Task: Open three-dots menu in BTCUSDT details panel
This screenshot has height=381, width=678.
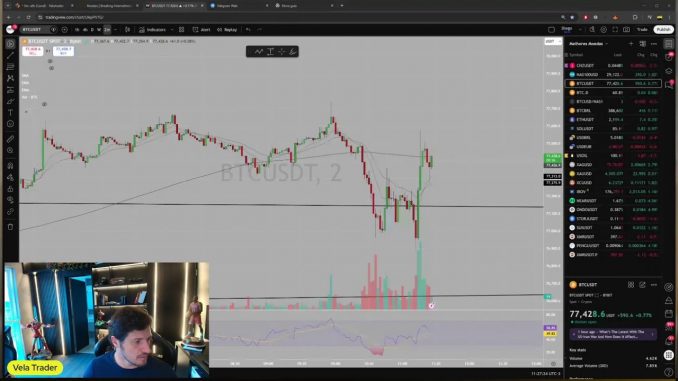Action: pyautogui.click(x=654, y=285)
